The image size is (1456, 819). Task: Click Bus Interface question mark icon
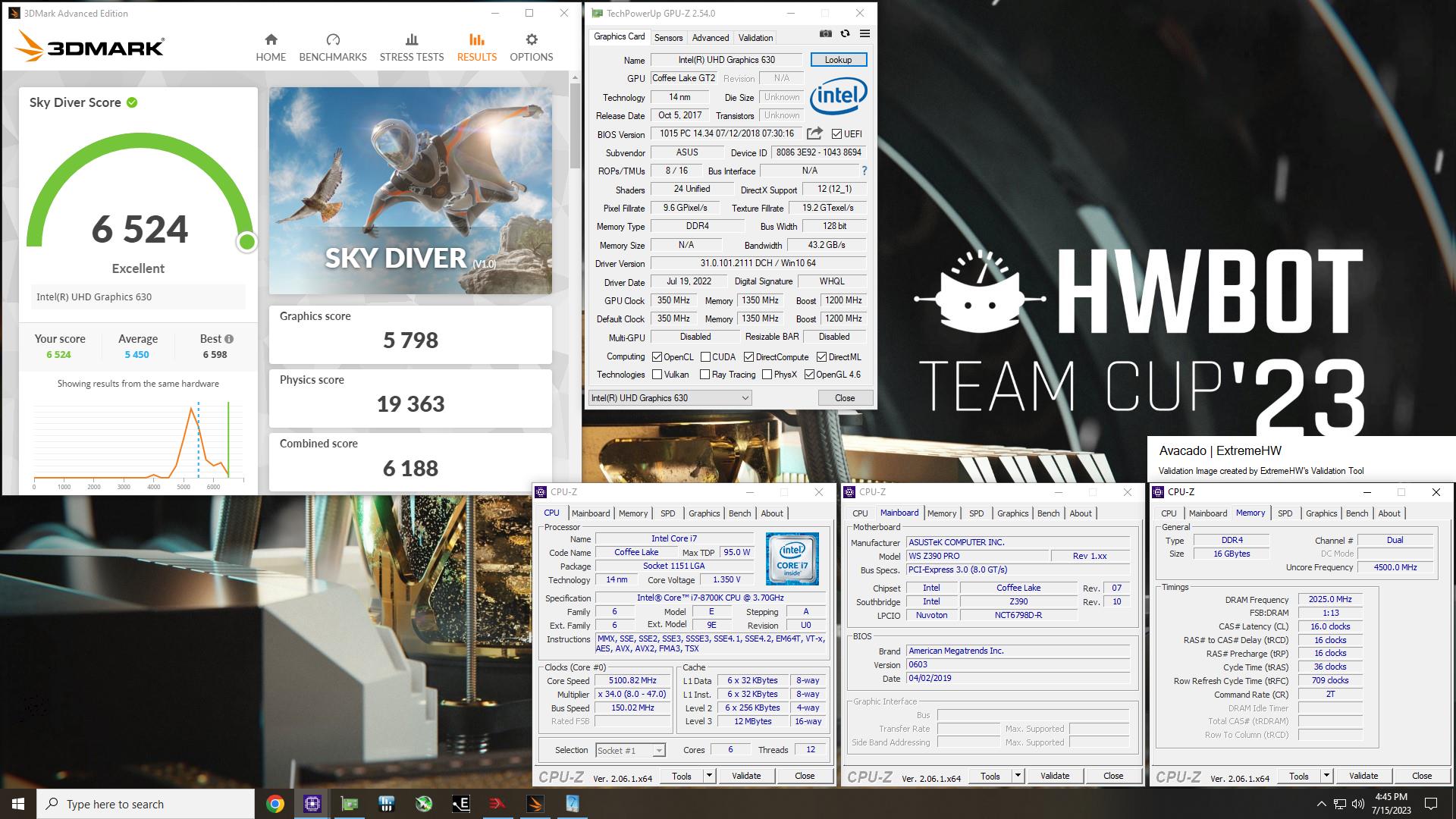pyautogui.click(x=864, y=171)
